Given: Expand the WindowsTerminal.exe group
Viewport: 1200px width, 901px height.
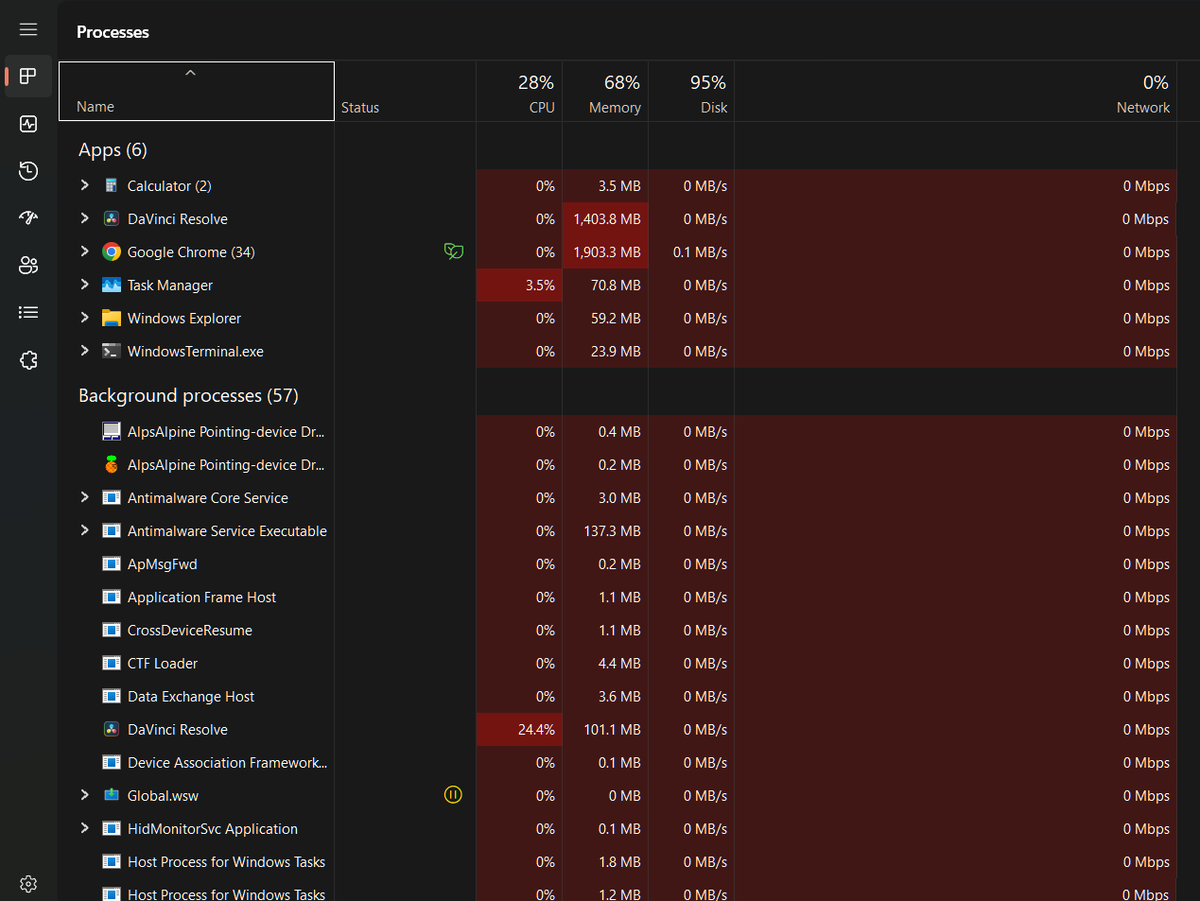Looking at the screenshot, I should click(84, 350).
